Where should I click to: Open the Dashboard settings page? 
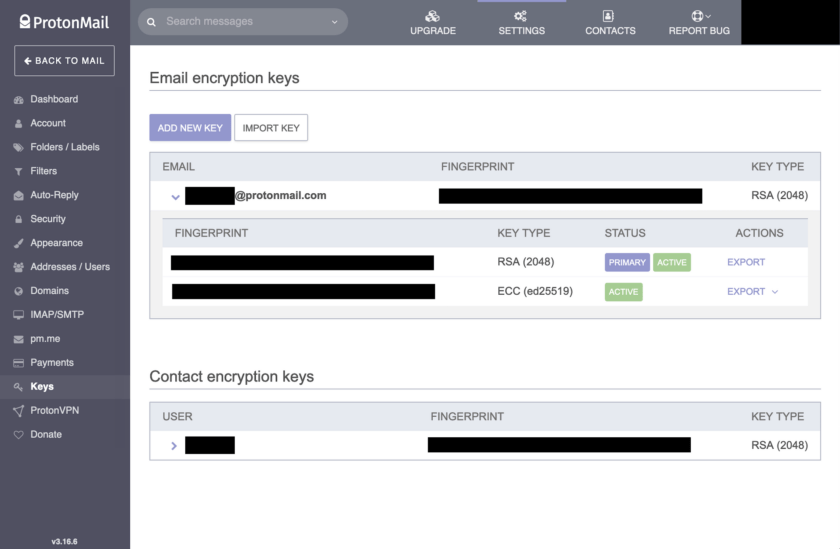click(54, 99)
